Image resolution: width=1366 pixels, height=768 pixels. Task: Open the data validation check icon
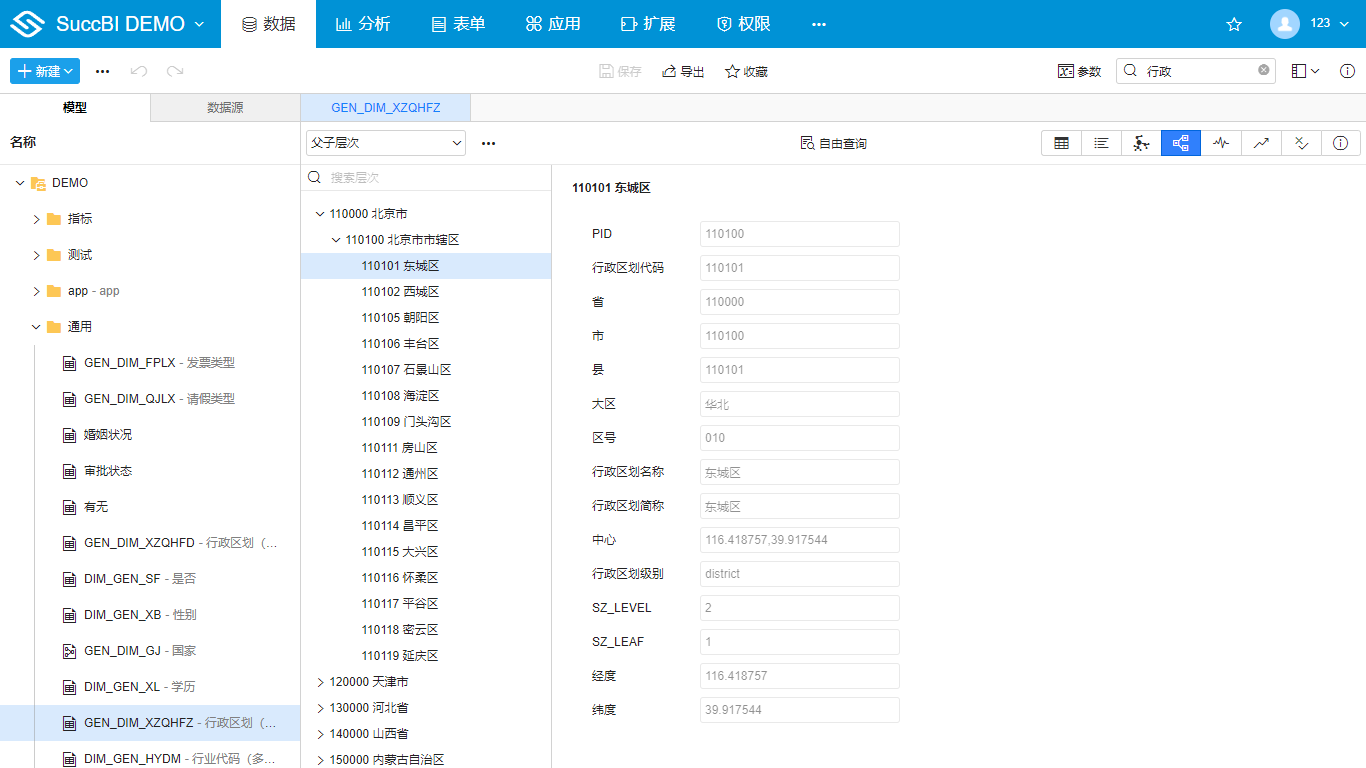coord(1300,143)
